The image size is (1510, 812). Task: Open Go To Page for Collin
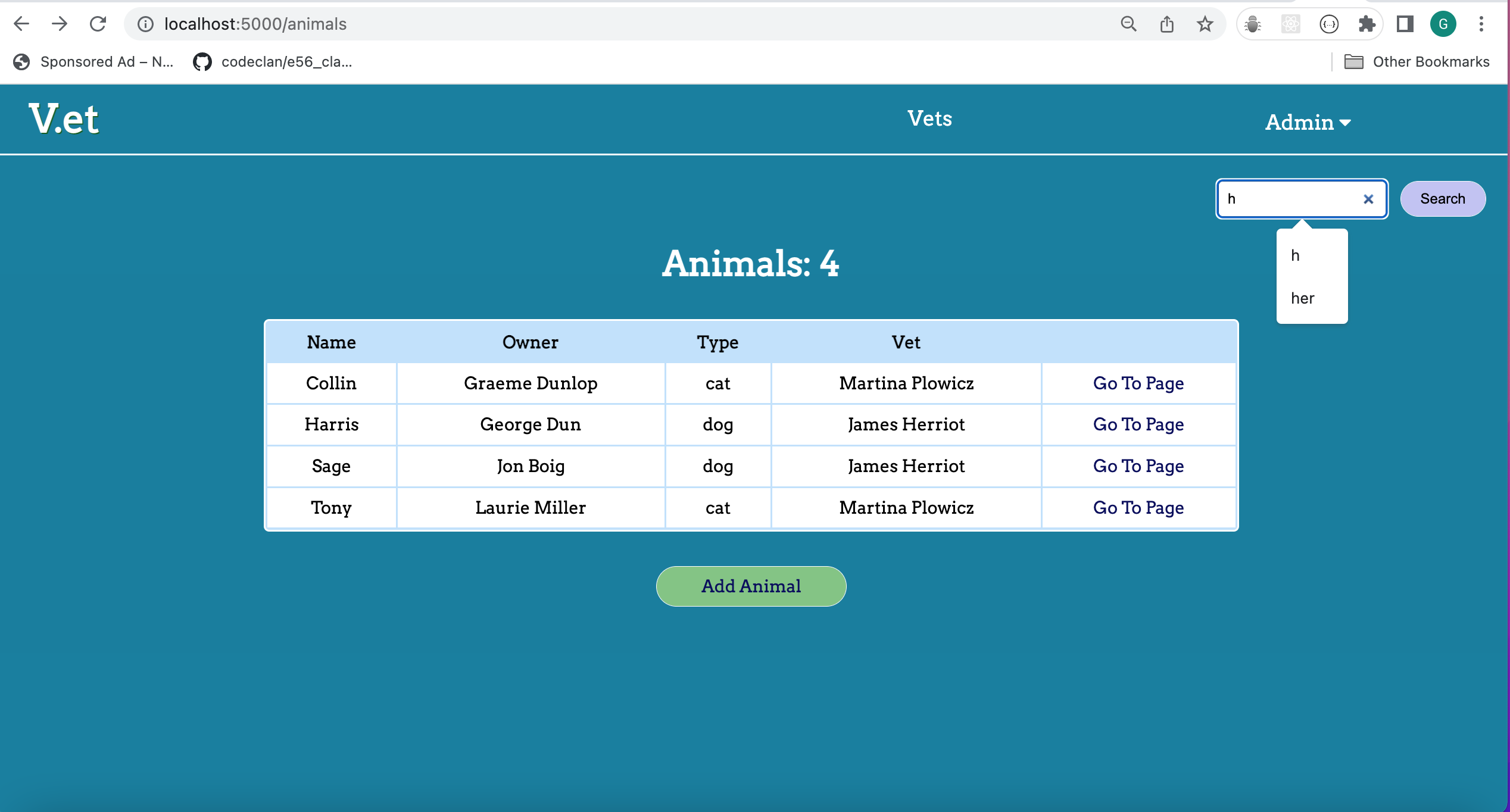1138,383
